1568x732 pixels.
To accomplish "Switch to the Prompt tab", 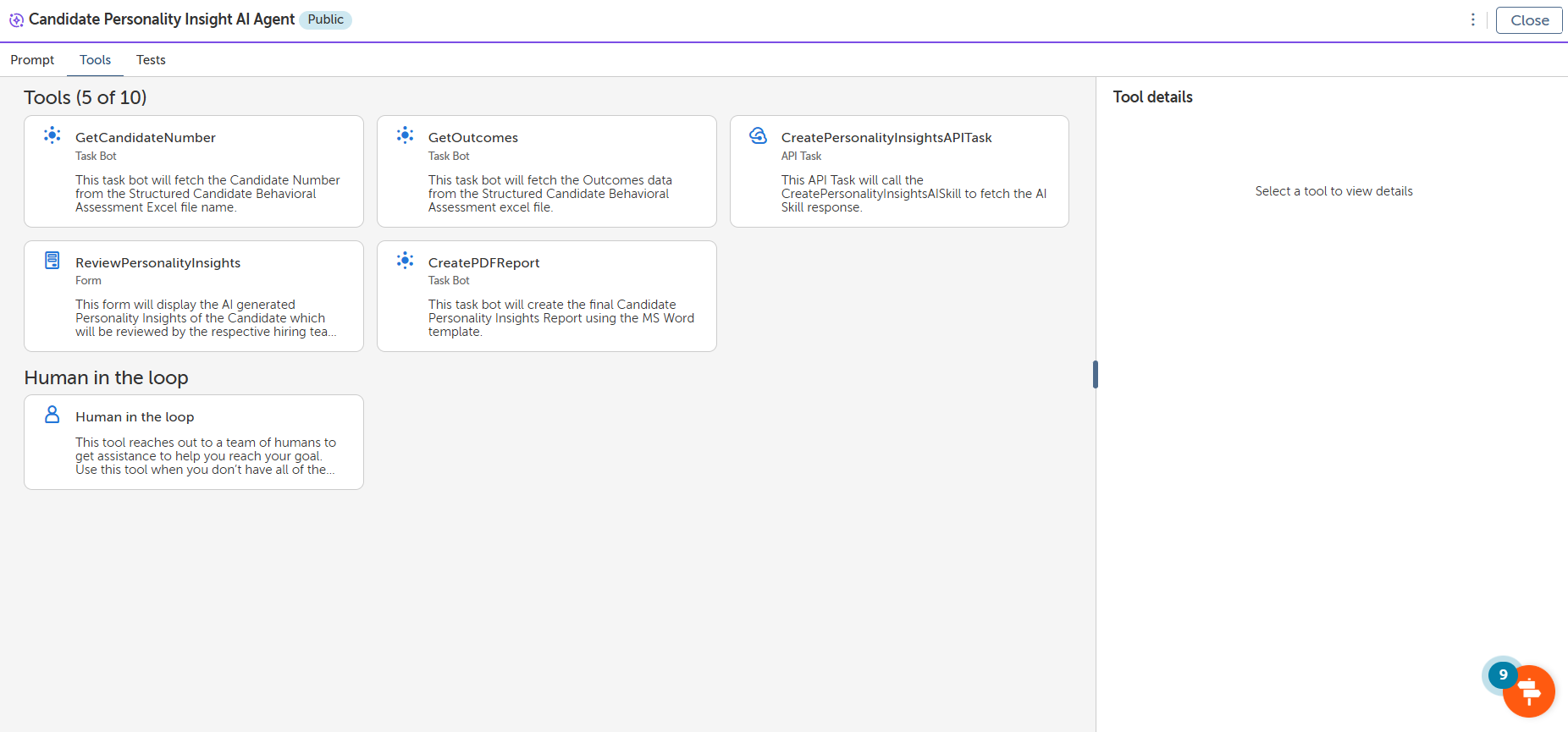I will coord(32,60).
